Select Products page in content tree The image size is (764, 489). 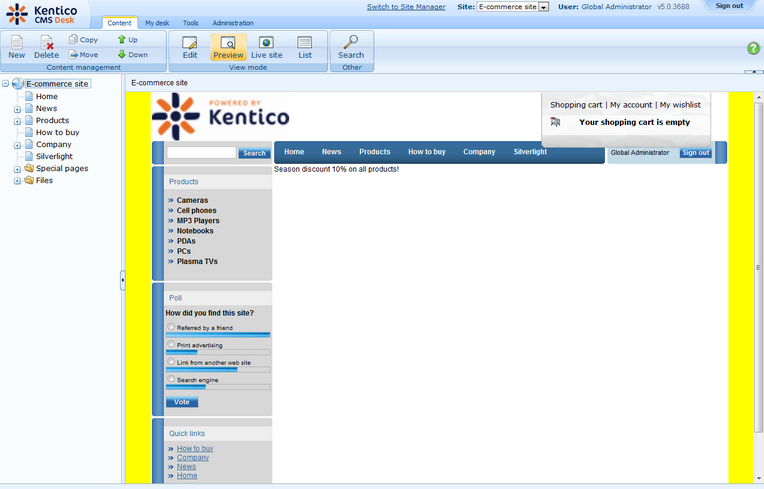(52, 120)
